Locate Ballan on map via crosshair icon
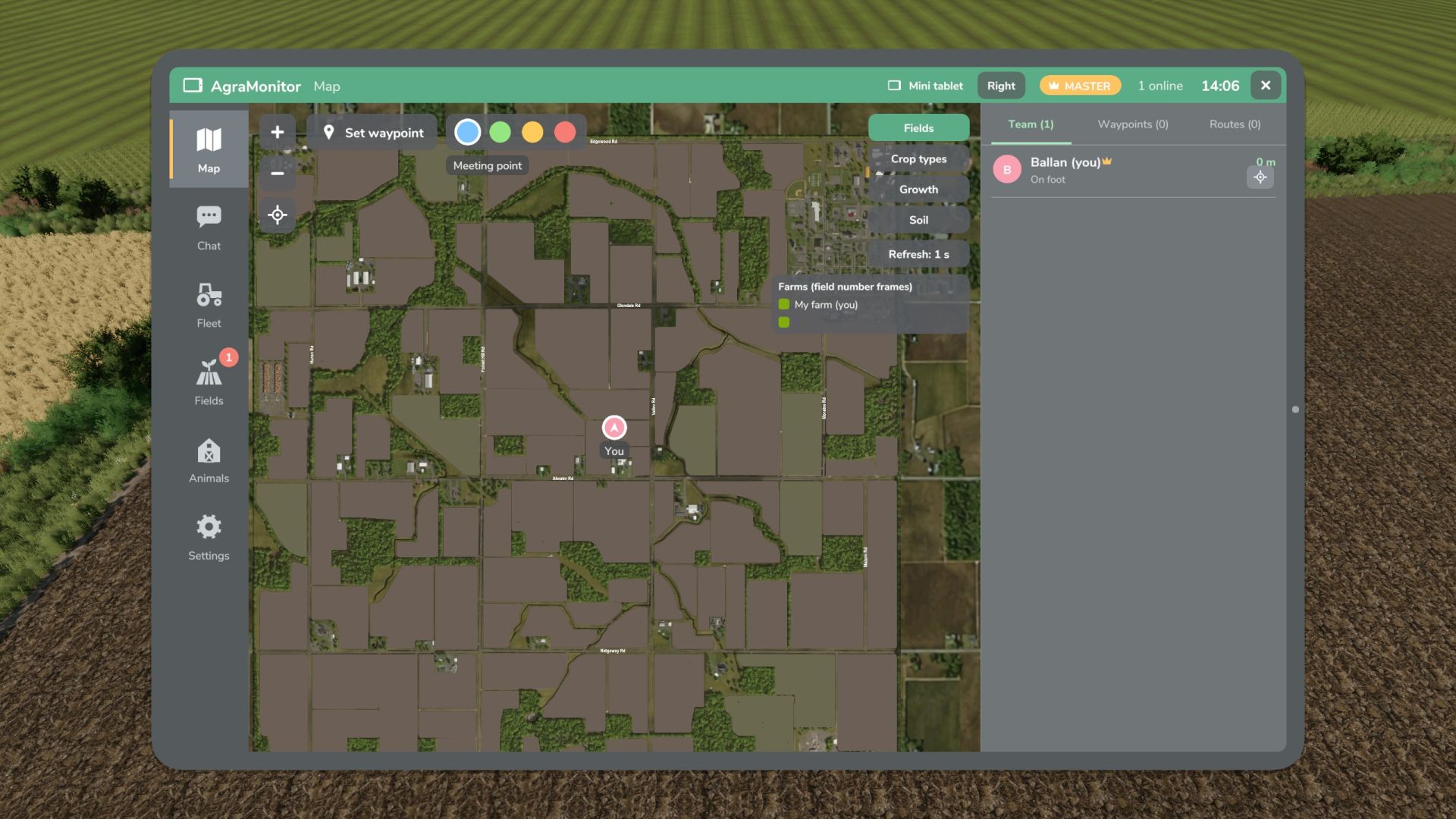 (1260, 177)
